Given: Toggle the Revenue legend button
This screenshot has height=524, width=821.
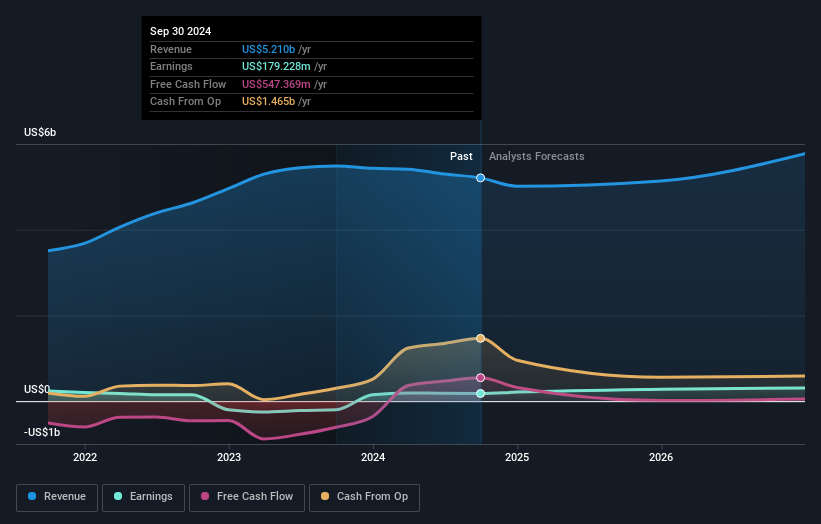Looking at the screenshot, I should [57, 497].
